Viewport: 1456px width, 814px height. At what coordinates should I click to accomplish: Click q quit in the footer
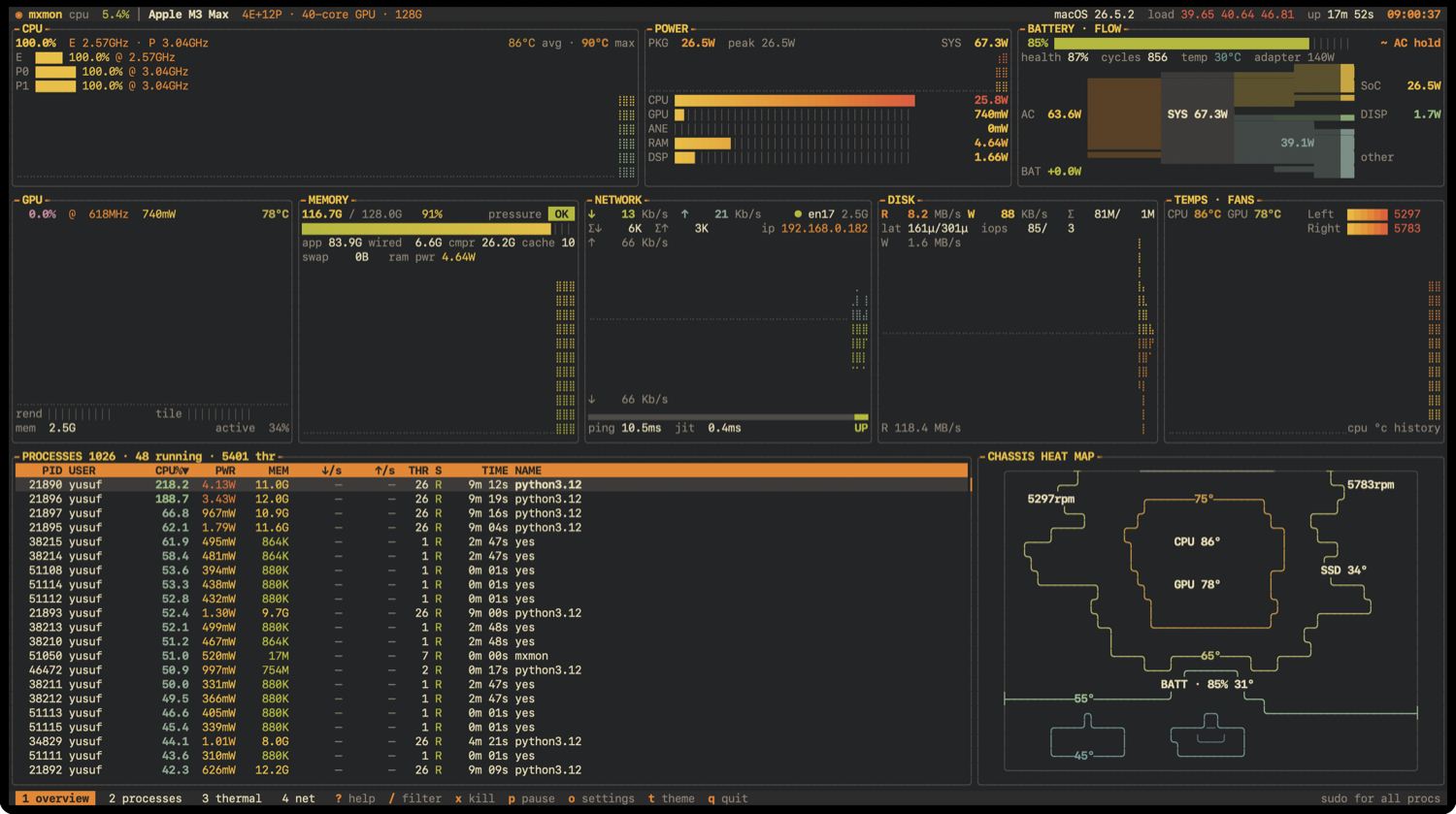click(x=728, y=798)
